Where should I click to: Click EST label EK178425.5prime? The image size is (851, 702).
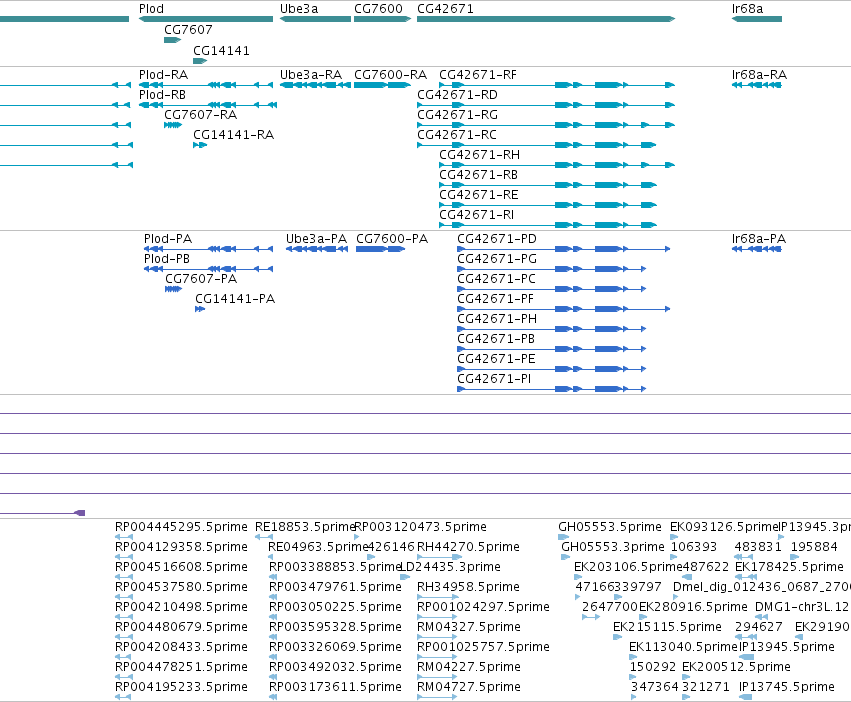[x=789, y=567]
